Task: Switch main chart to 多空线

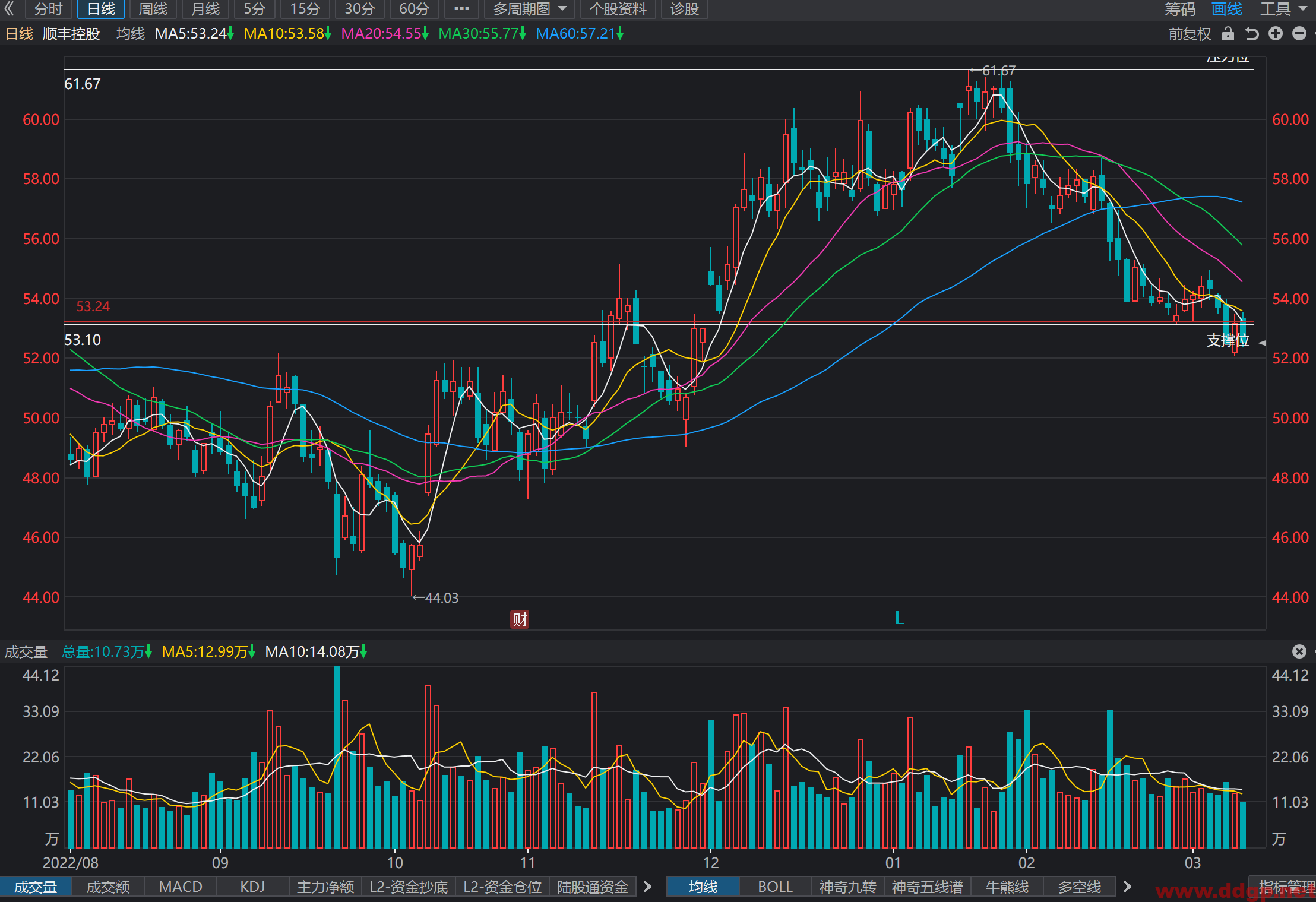Action: click(x=1080, y=887)
